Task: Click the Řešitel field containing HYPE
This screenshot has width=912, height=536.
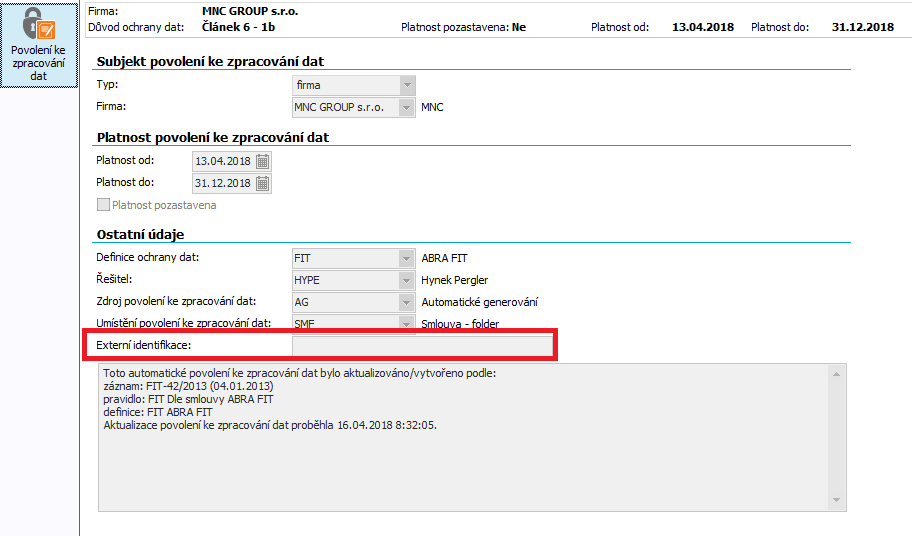Action: (344, 280)
